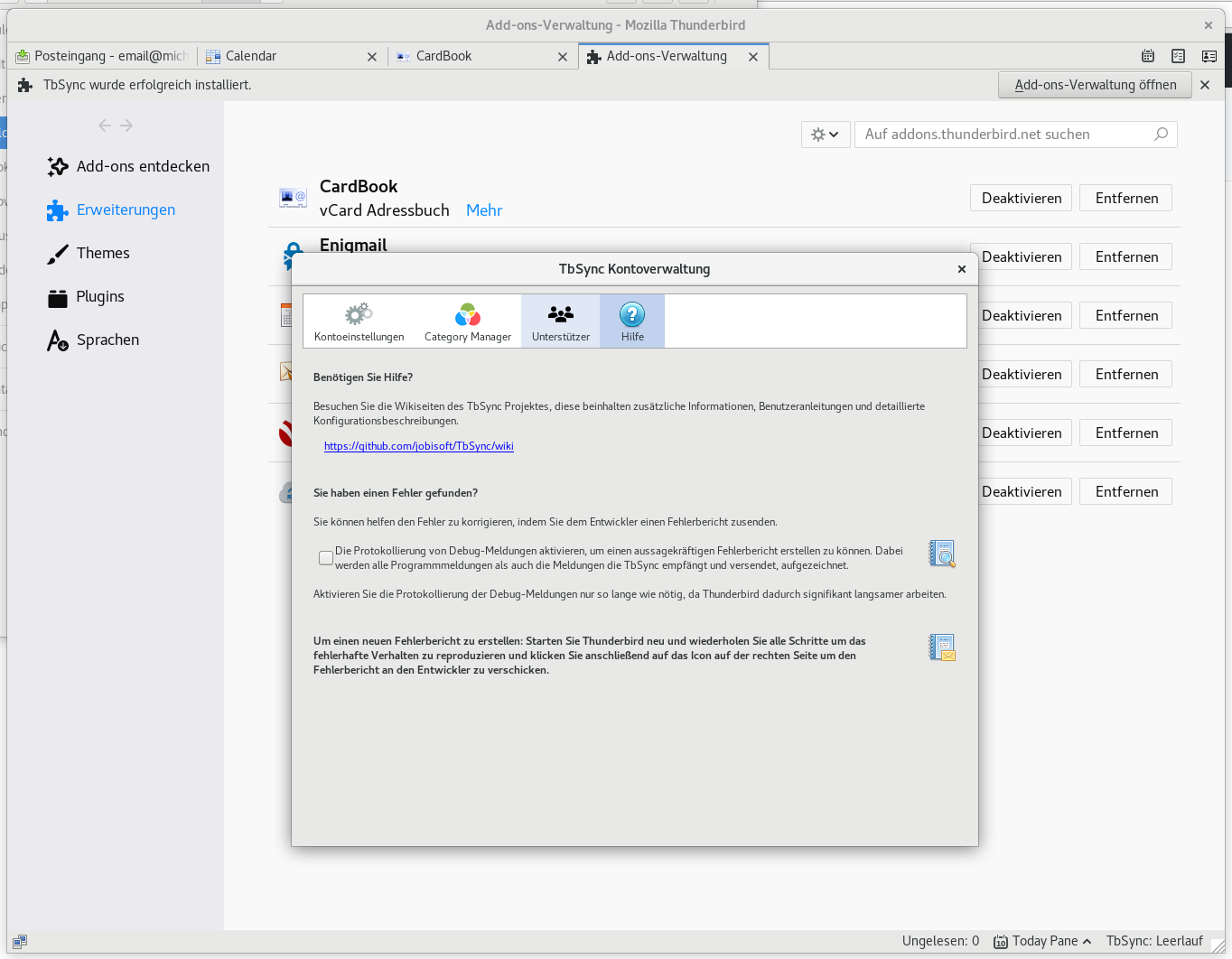Remove the CardBook extension
1232x959 pixels.
(1126, 198)
